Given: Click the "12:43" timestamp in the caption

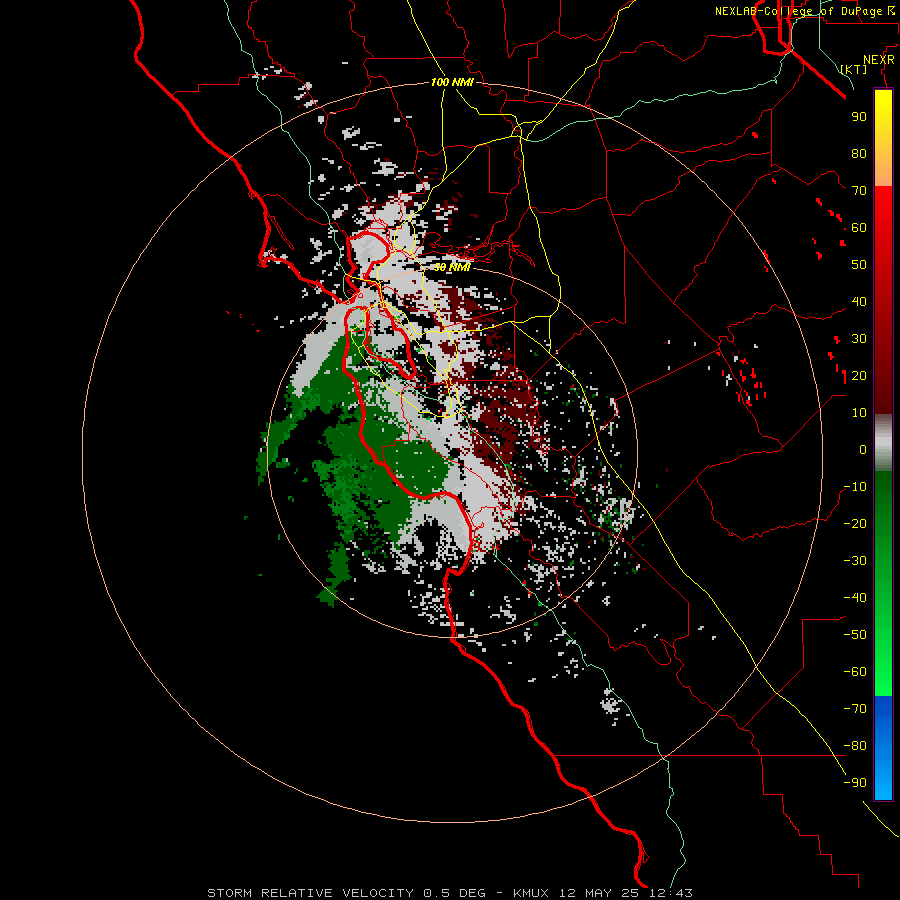Looking at the screenshot, I should (x=670, y=893).
